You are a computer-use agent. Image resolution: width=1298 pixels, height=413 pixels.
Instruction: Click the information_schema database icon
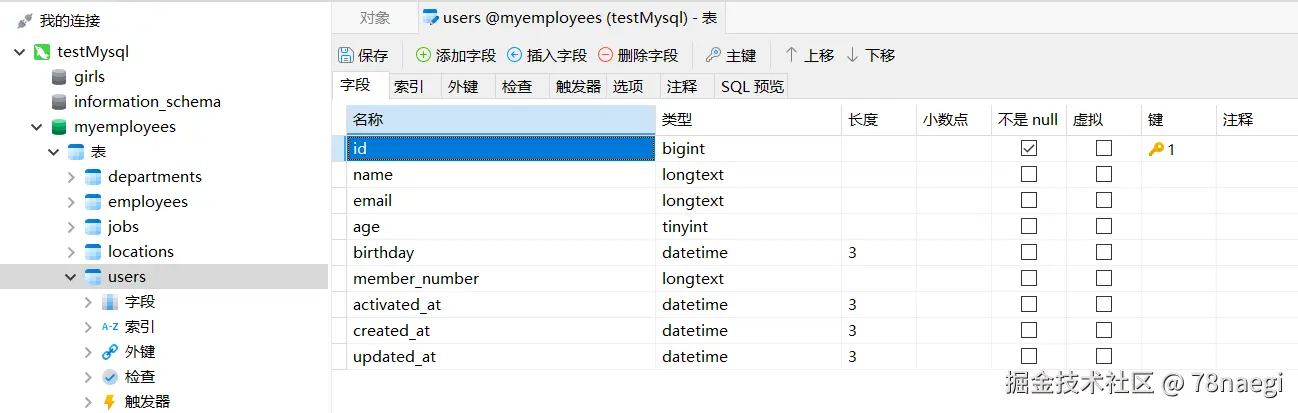click(x=59, y=102)
